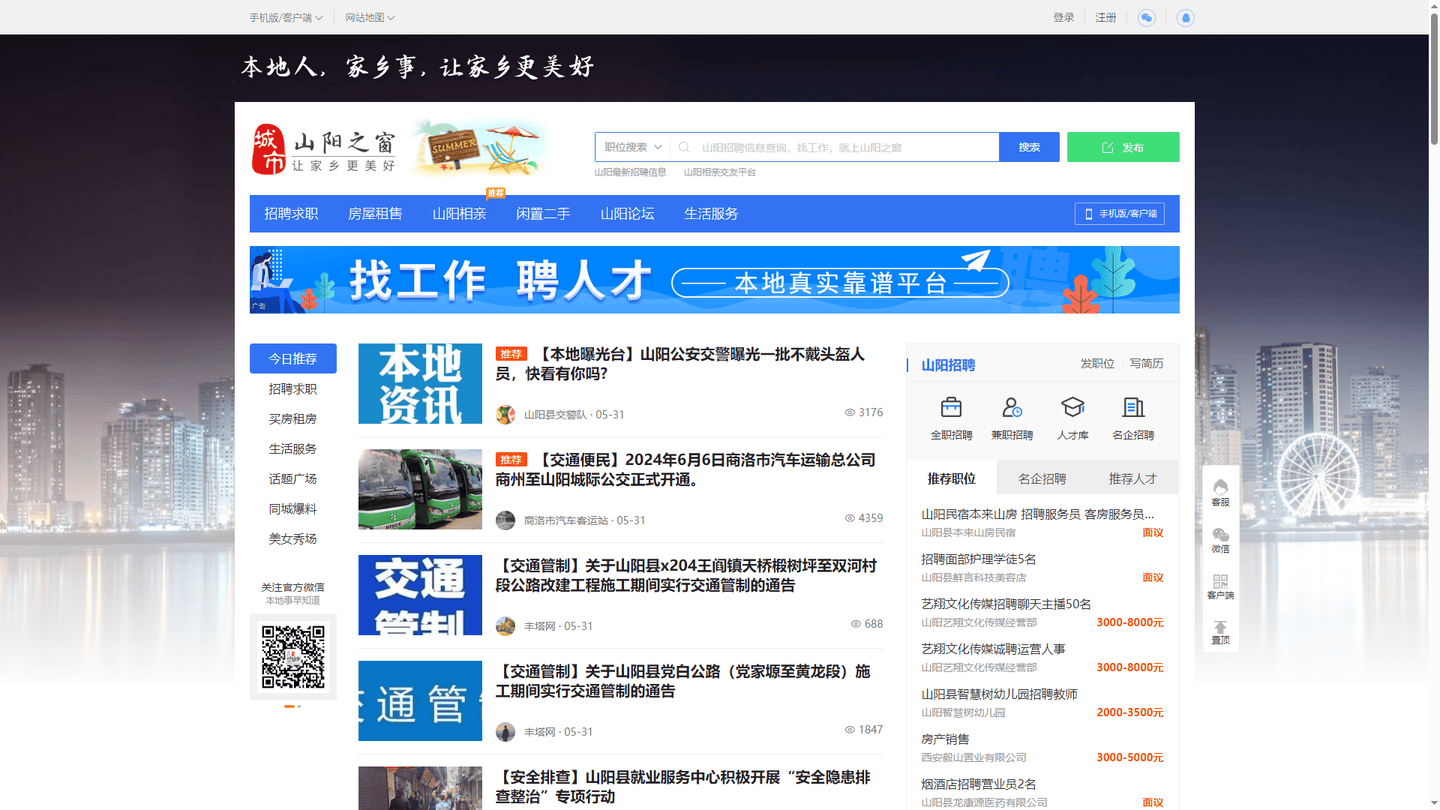Open the green buses article thumbnail
This screenshot has width=1440, height=810.
[420, 489]
